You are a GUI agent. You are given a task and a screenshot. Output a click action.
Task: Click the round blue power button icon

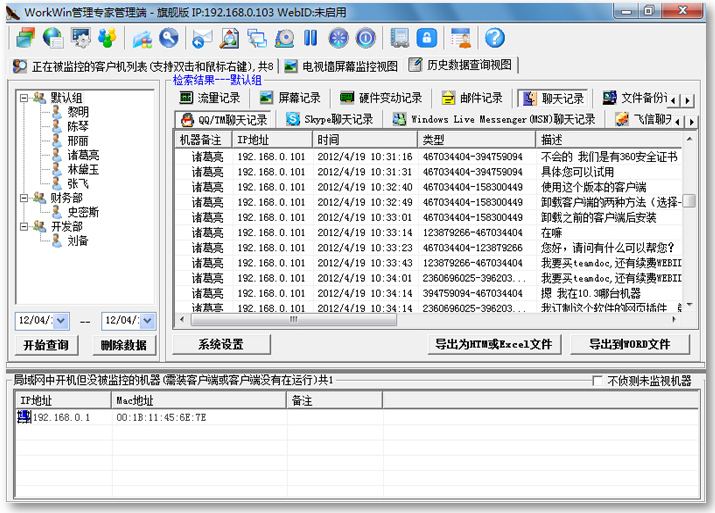click(366, 38)
